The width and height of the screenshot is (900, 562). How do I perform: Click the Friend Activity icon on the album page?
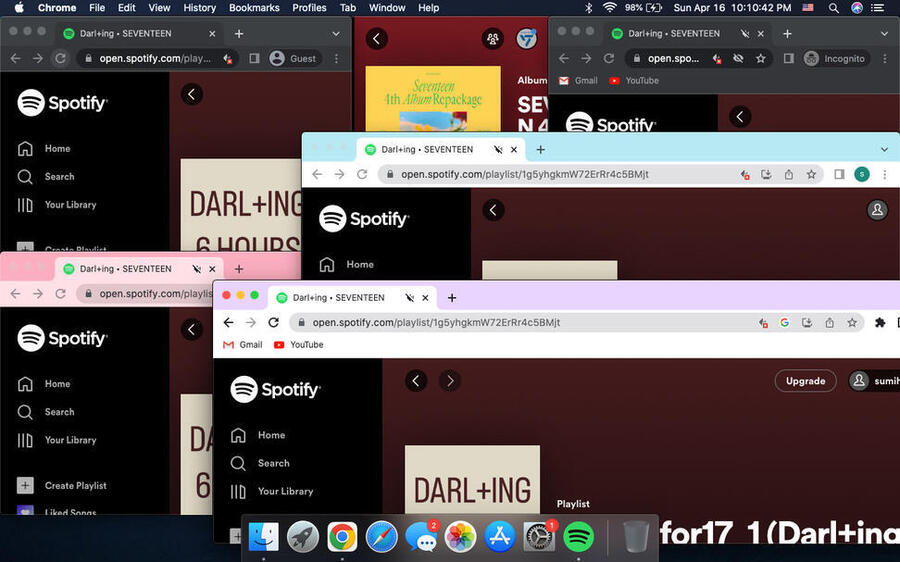click(492, 39)
